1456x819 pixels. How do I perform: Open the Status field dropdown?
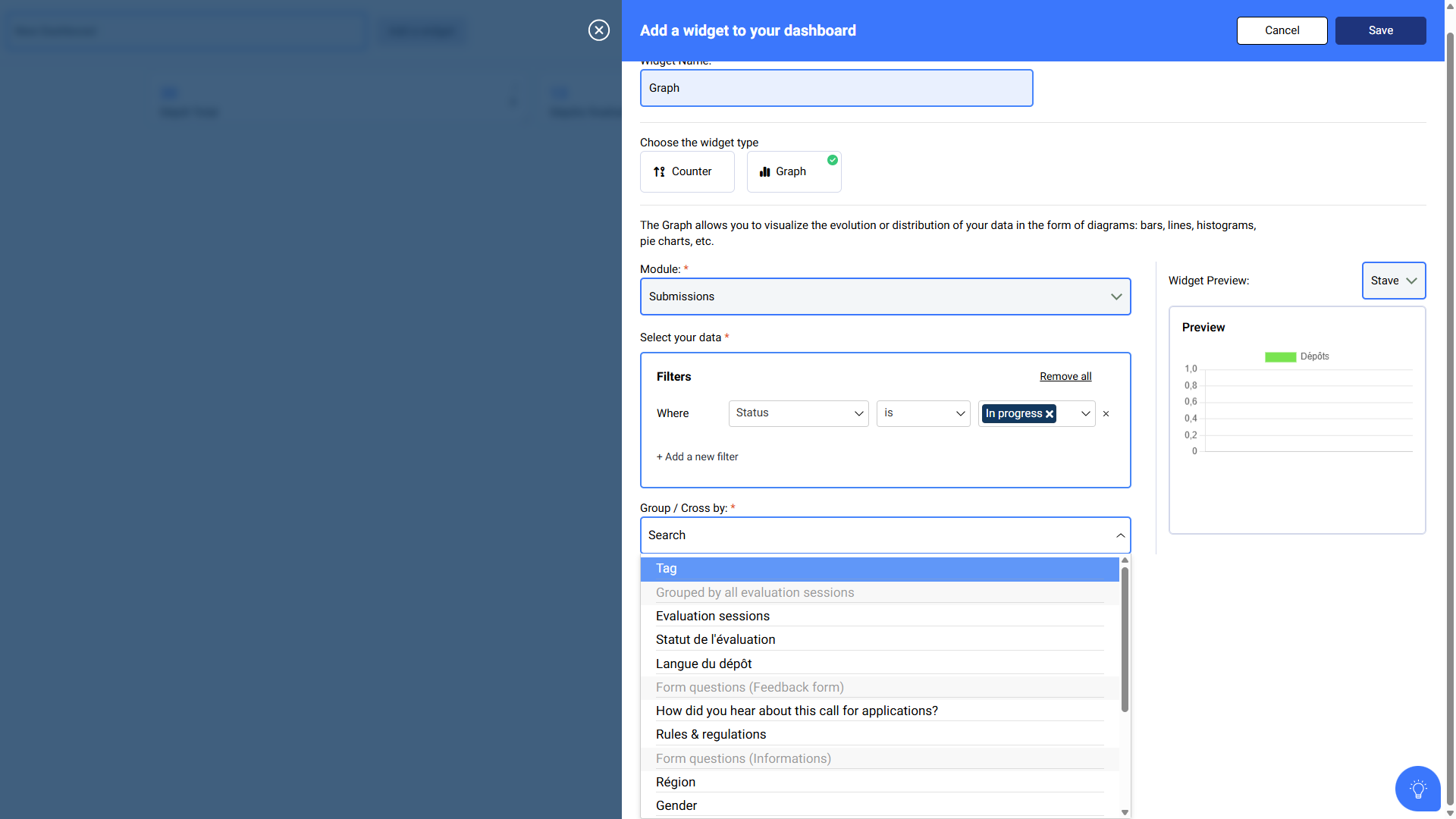point(798,413)
